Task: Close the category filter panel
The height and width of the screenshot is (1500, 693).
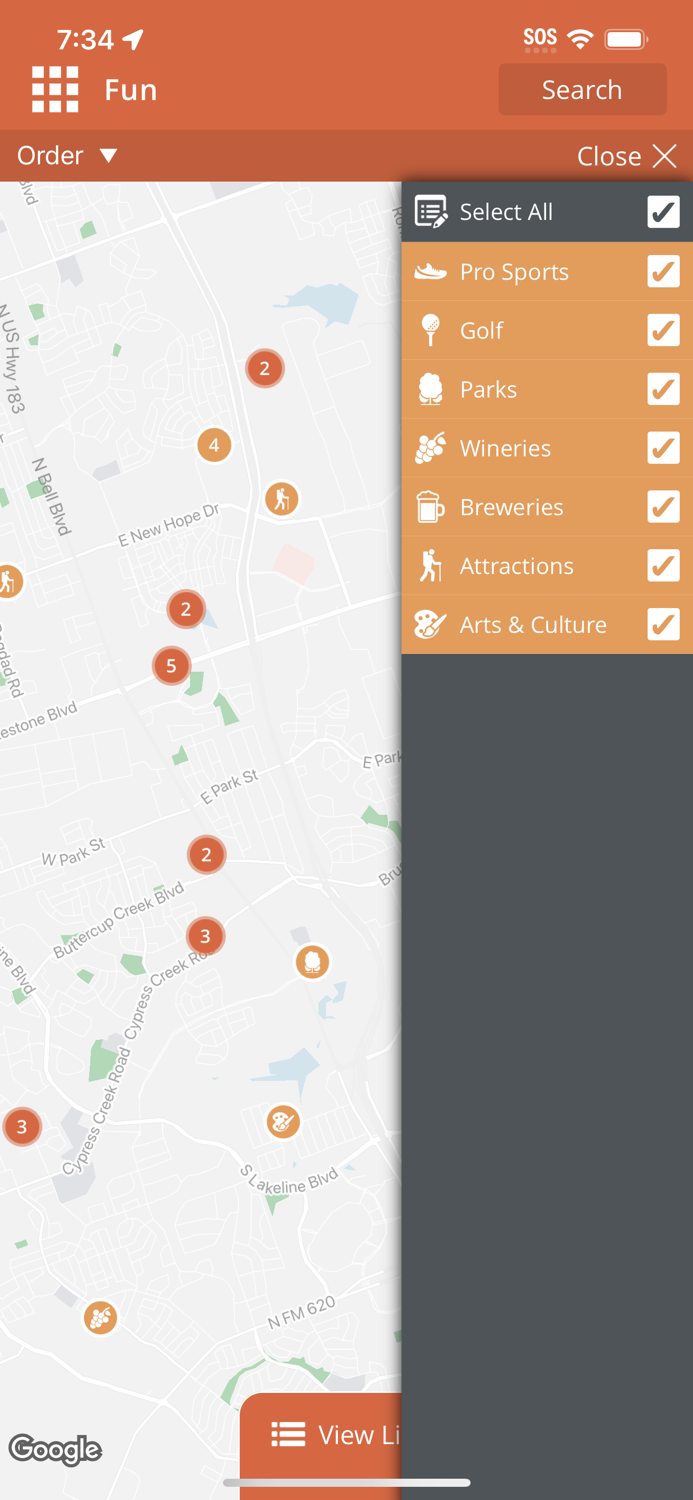Action: click(627, 156)
